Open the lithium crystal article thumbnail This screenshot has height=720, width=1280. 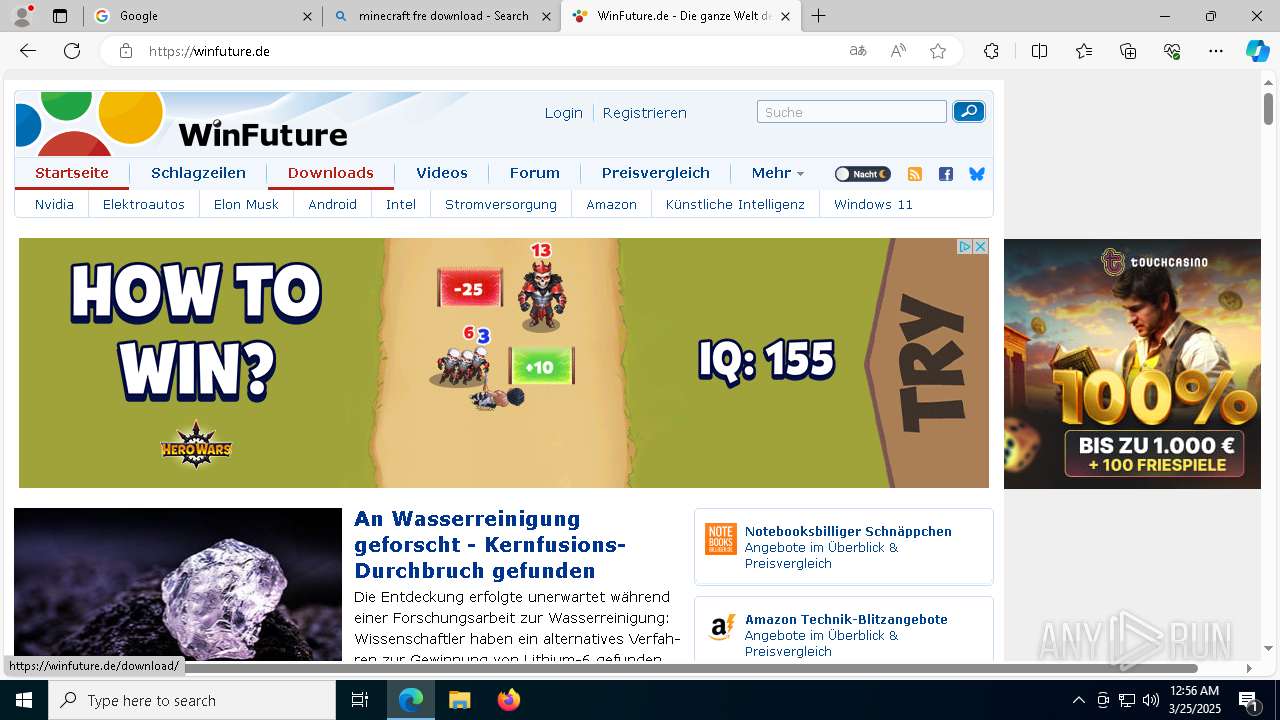coord(178,585)
